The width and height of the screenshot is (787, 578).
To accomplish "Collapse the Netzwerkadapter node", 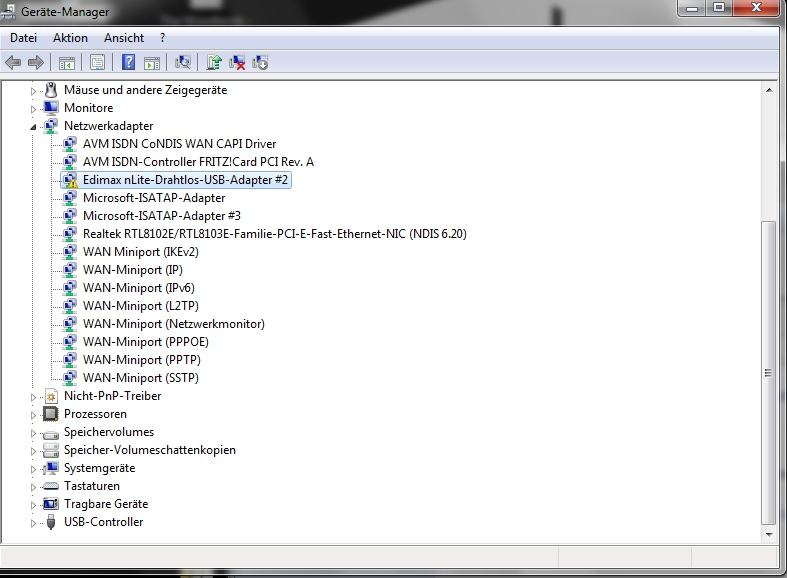I will coord(33,127).
